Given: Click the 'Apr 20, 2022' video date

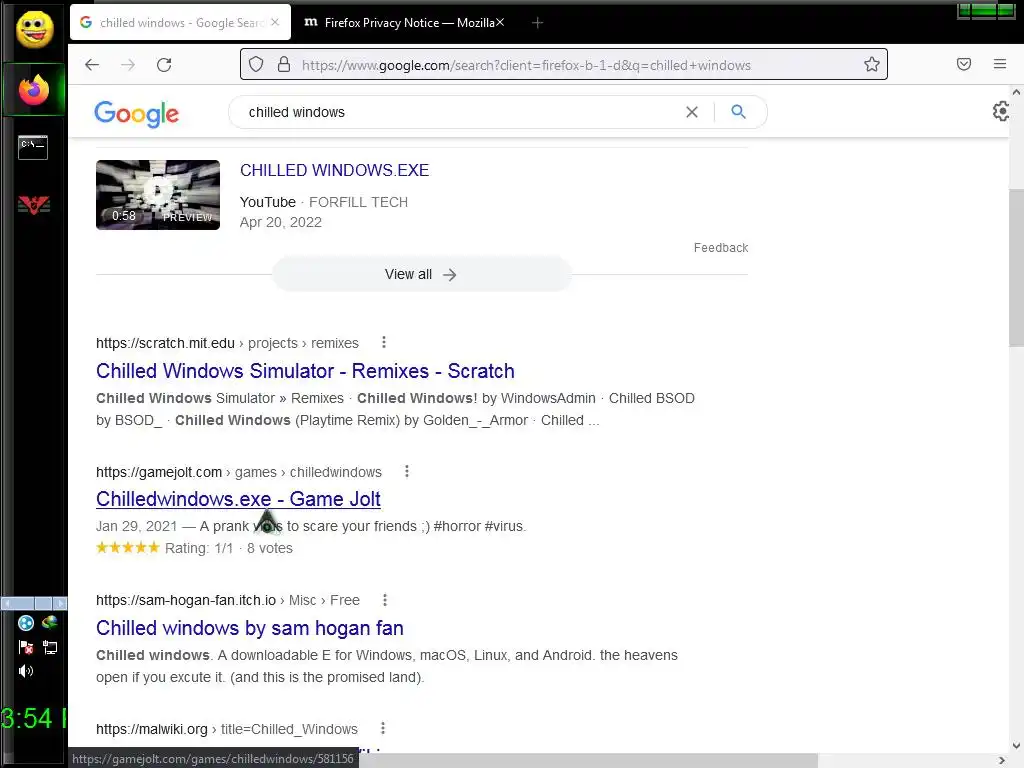Looking at the screenshot, I should click(281, 222).
